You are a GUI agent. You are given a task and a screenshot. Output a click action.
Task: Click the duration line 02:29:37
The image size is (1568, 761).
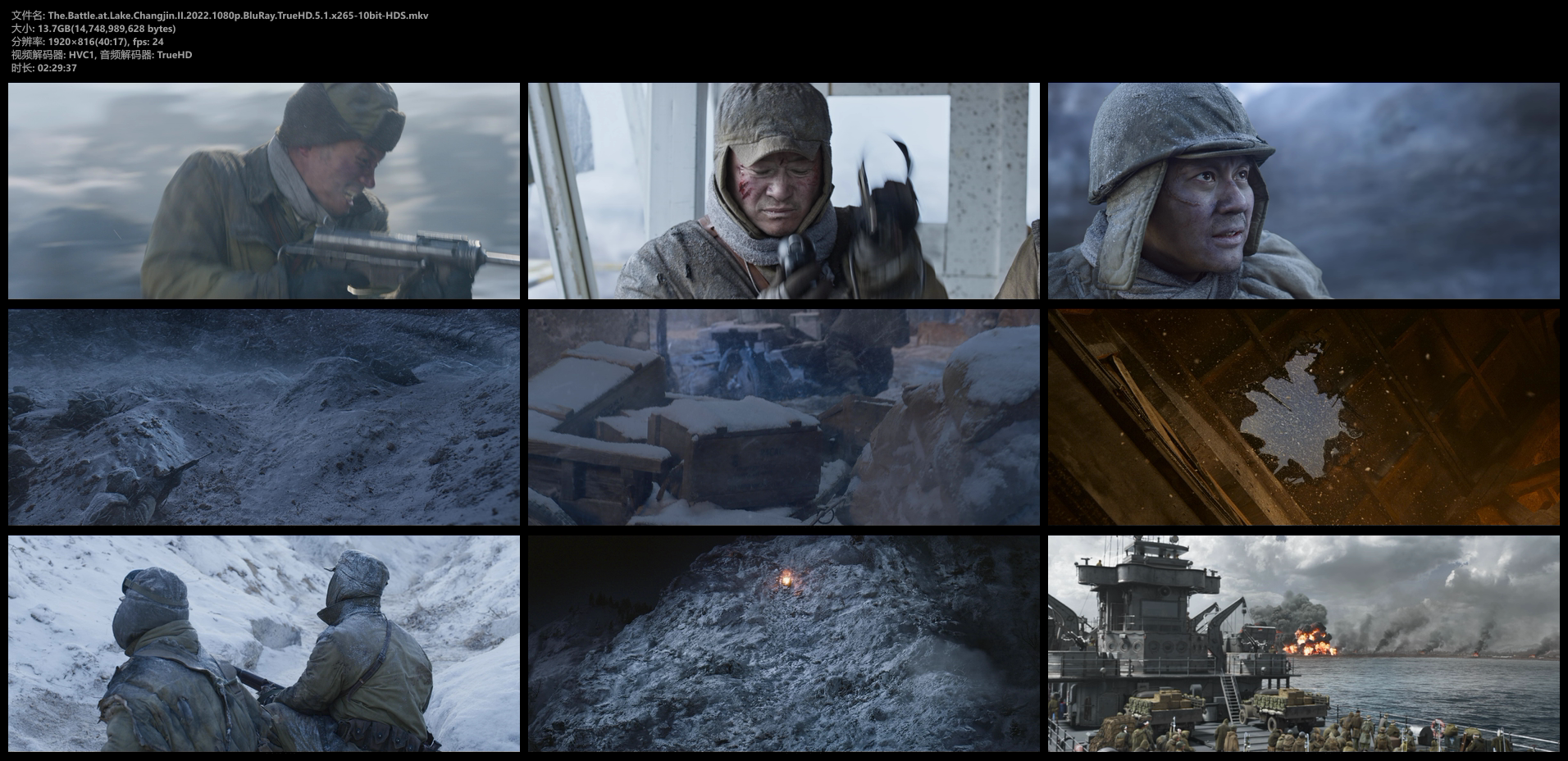(x=44, y=68)
